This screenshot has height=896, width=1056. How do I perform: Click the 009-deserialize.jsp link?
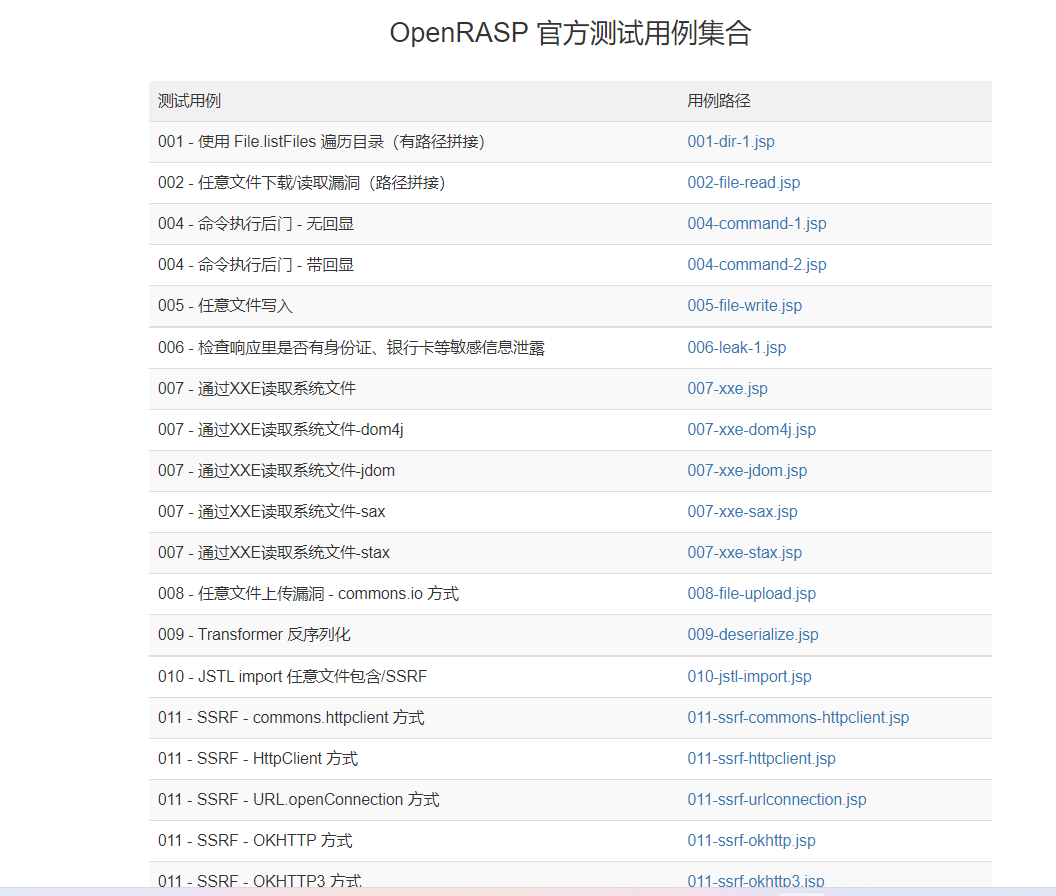point(752,635)
